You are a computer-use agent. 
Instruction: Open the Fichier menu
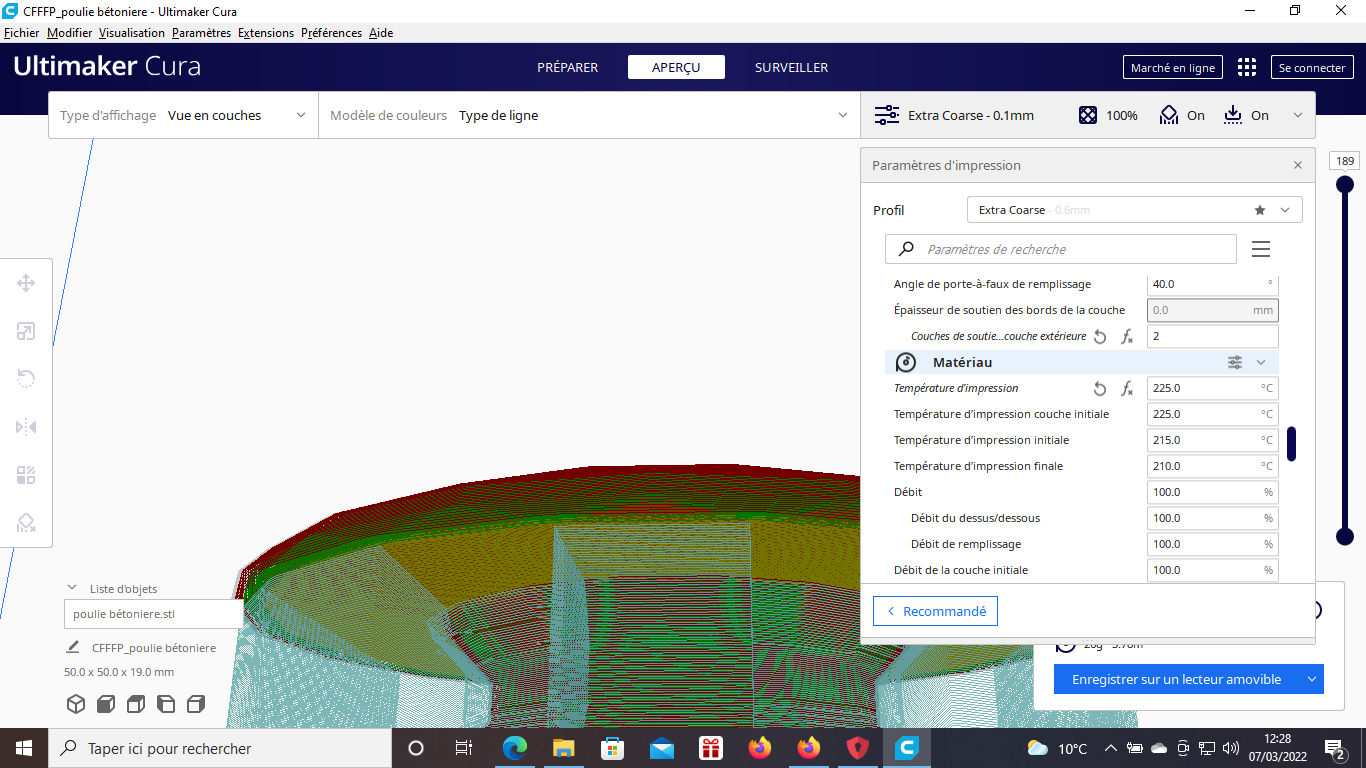[x=22, y=33]
